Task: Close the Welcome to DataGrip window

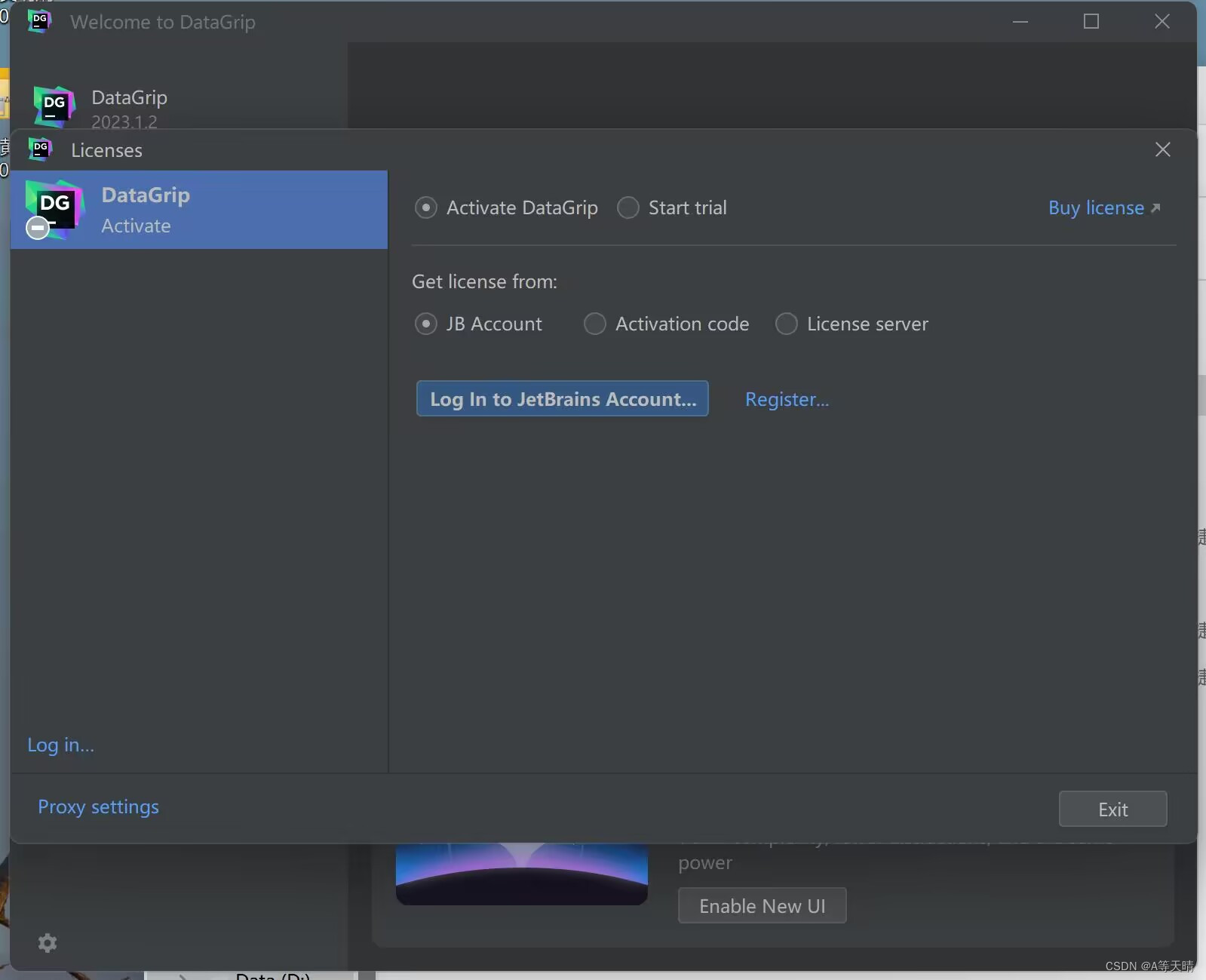Action: click(x=1162, y=21)
